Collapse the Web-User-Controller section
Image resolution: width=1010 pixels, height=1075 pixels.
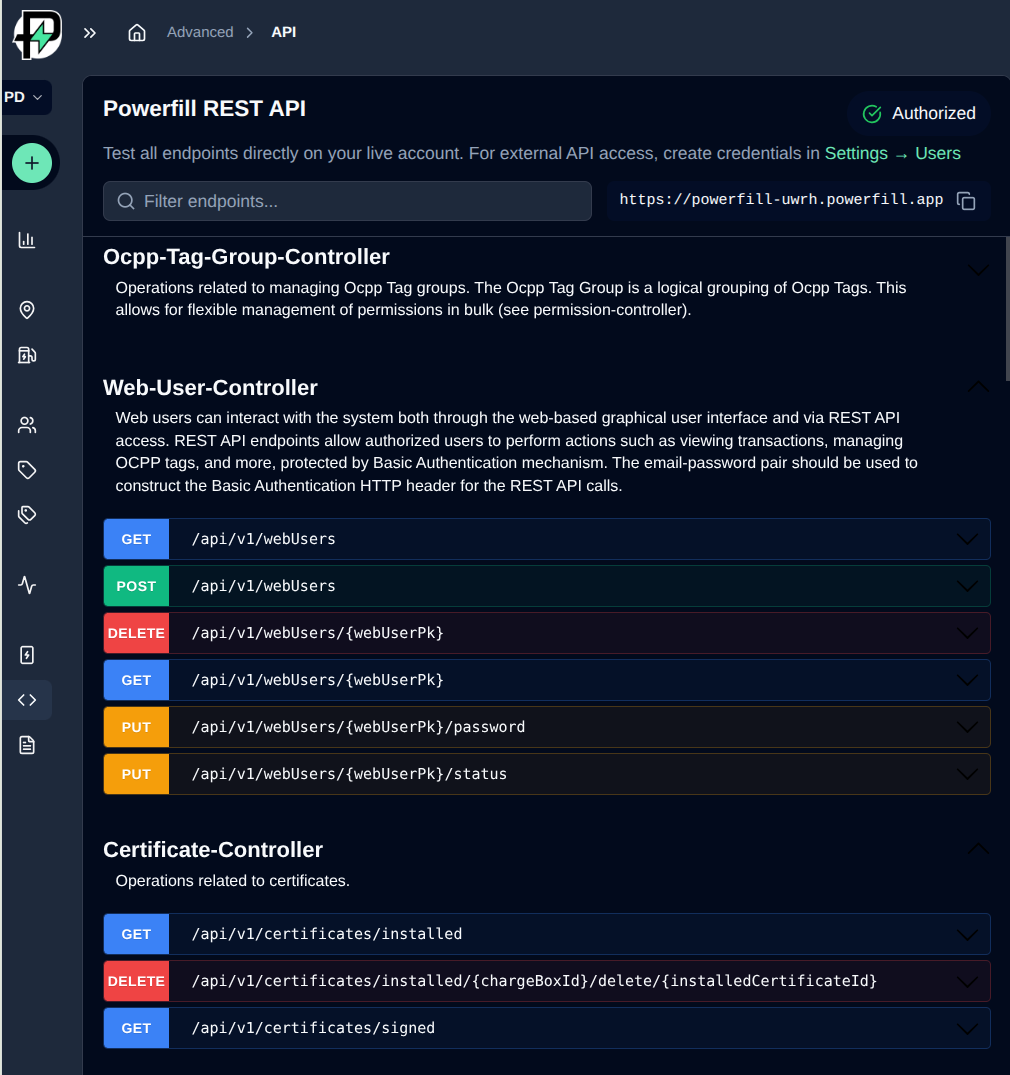(x=977, y=387)
